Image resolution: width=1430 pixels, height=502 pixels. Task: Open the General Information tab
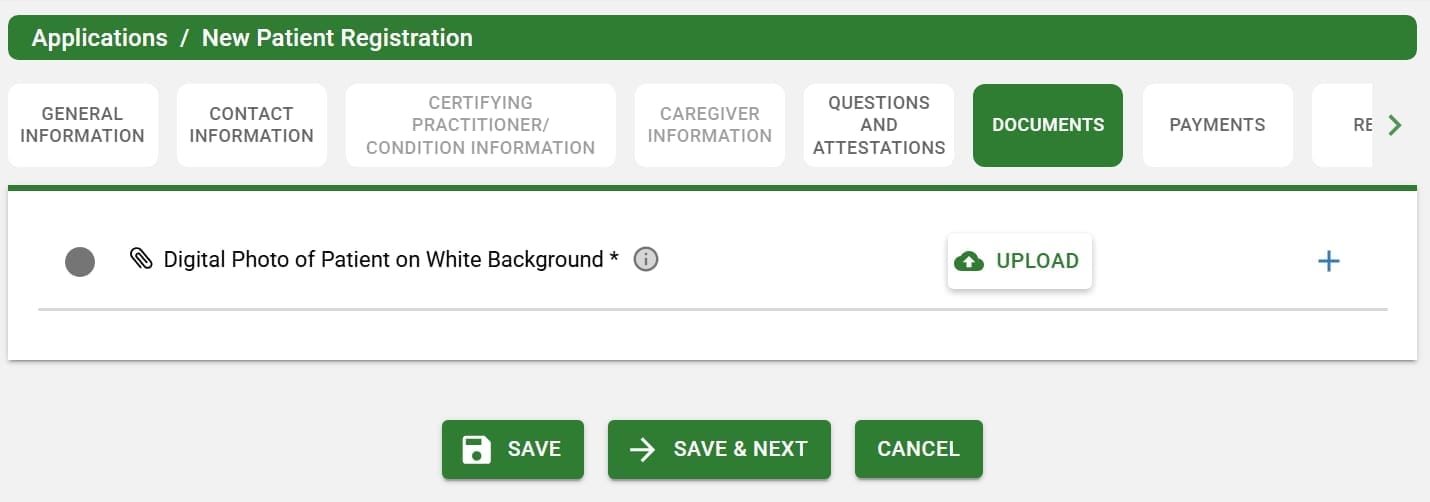(x=82, y=125)
